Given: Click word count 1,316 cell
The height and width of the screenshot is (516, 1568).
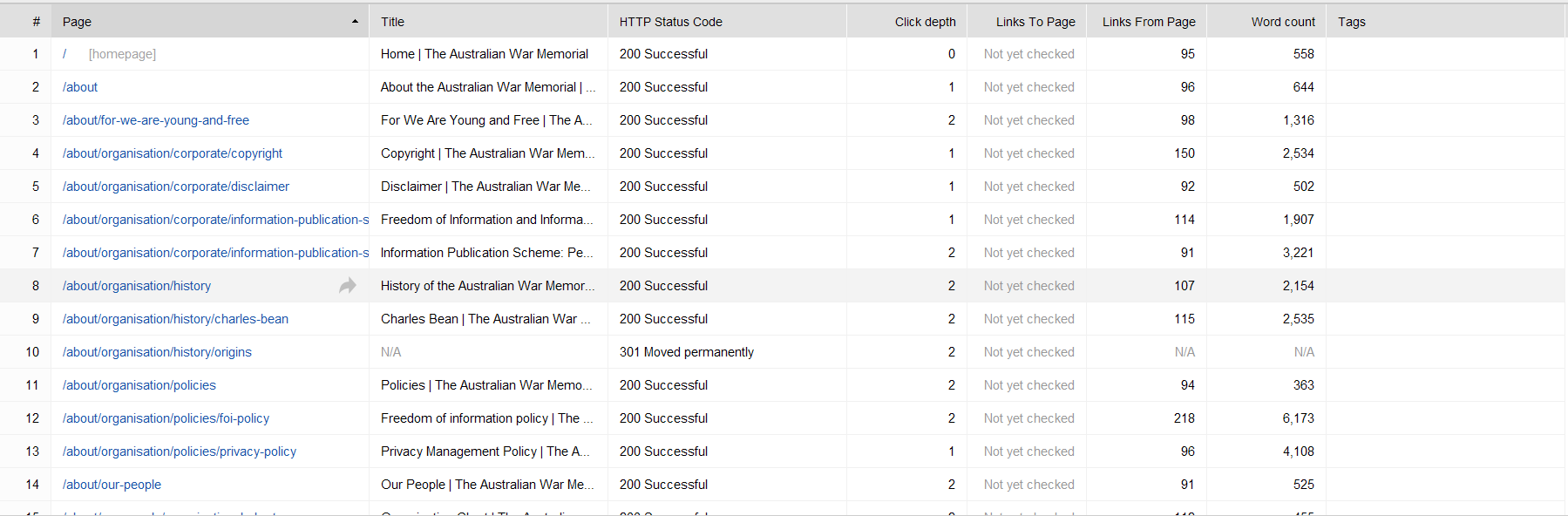Looking at the screenshot, I should [x=1299, y=120].
